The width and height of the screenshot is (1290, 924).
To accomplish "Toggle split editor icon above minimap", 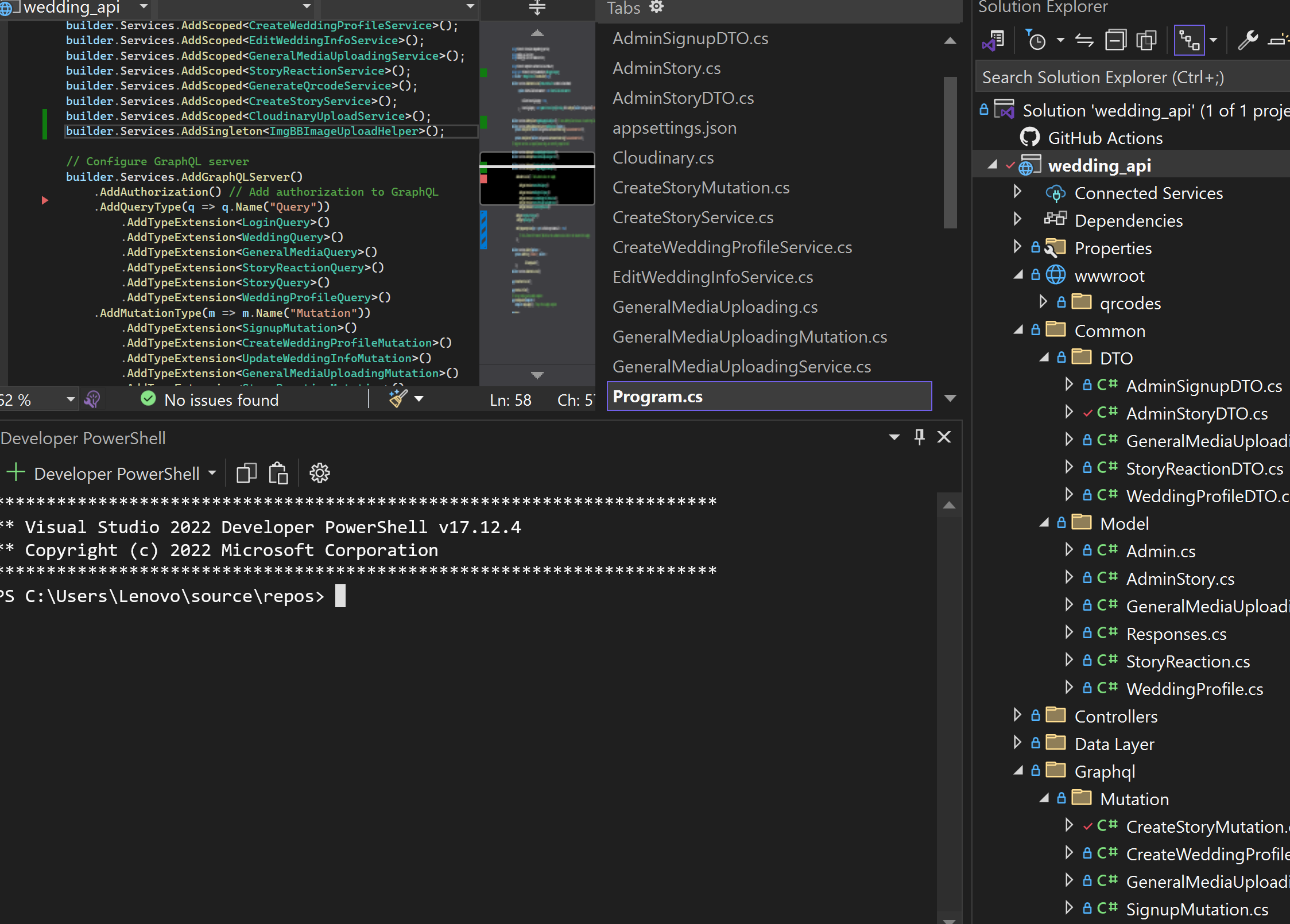I will 537,8.
